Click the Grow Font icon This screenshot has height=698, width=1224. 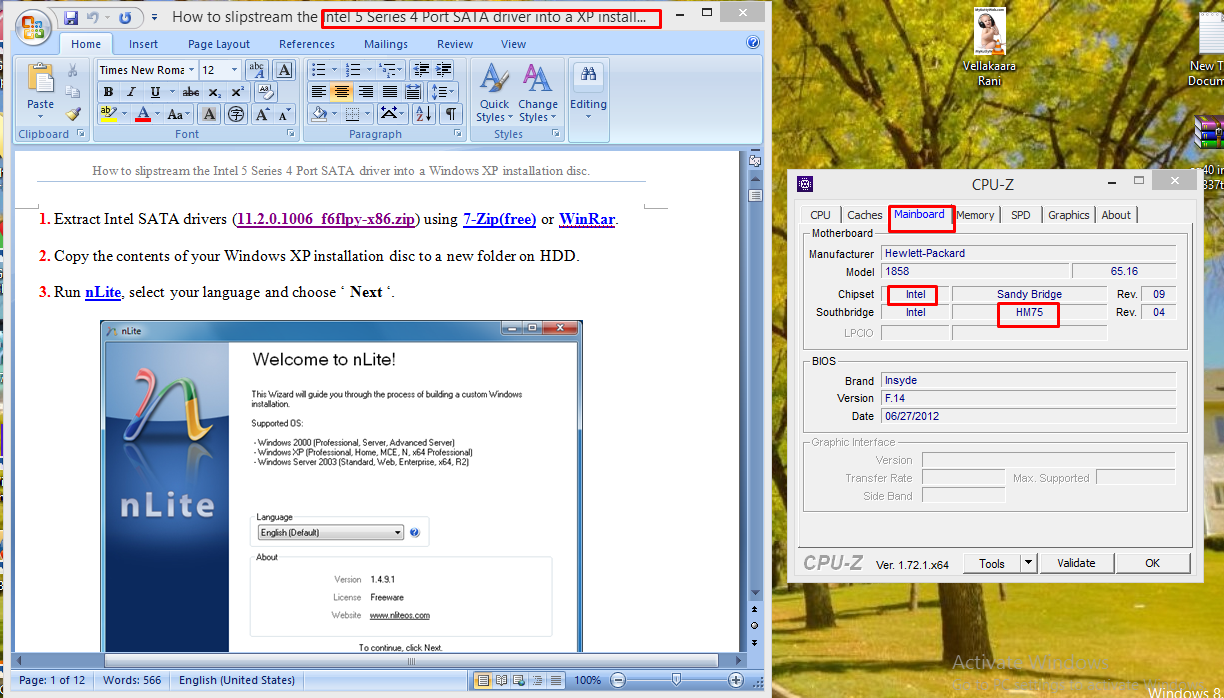tap(262, 113)
